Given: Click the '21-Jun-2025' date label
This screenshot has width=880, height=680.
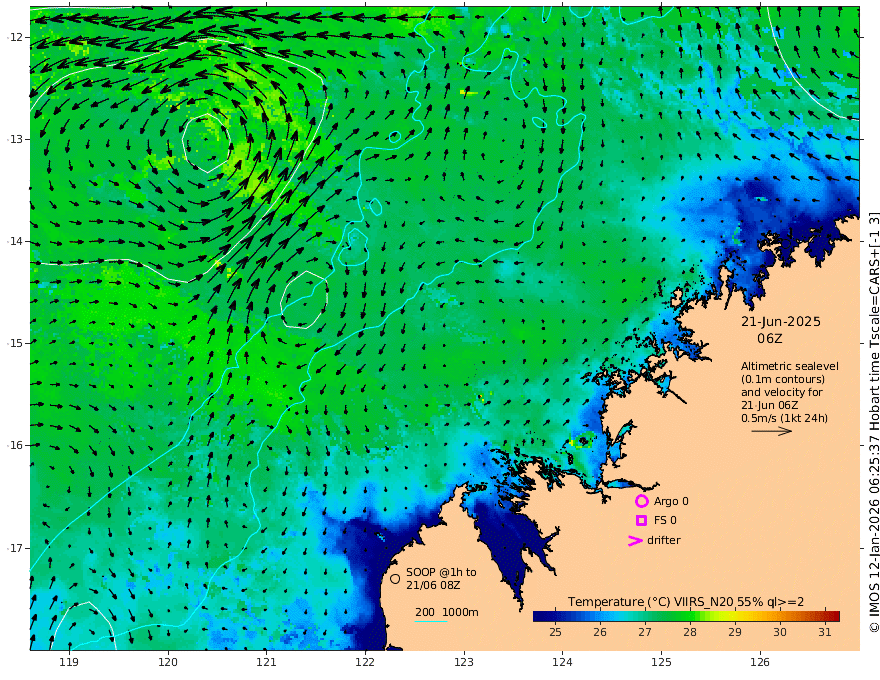Looking at the screenshot, I should 781,322.
